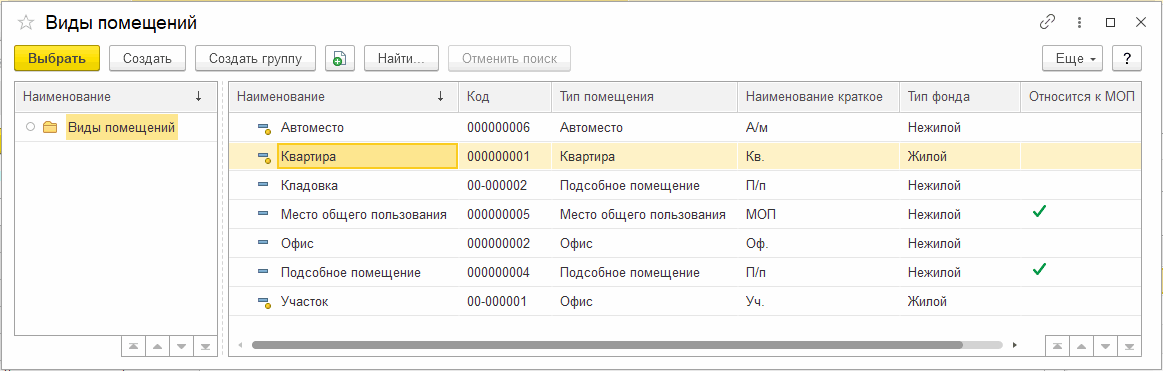
Task: Sort by Относится к МОП column header
Action: click(x=1081, y=96)
